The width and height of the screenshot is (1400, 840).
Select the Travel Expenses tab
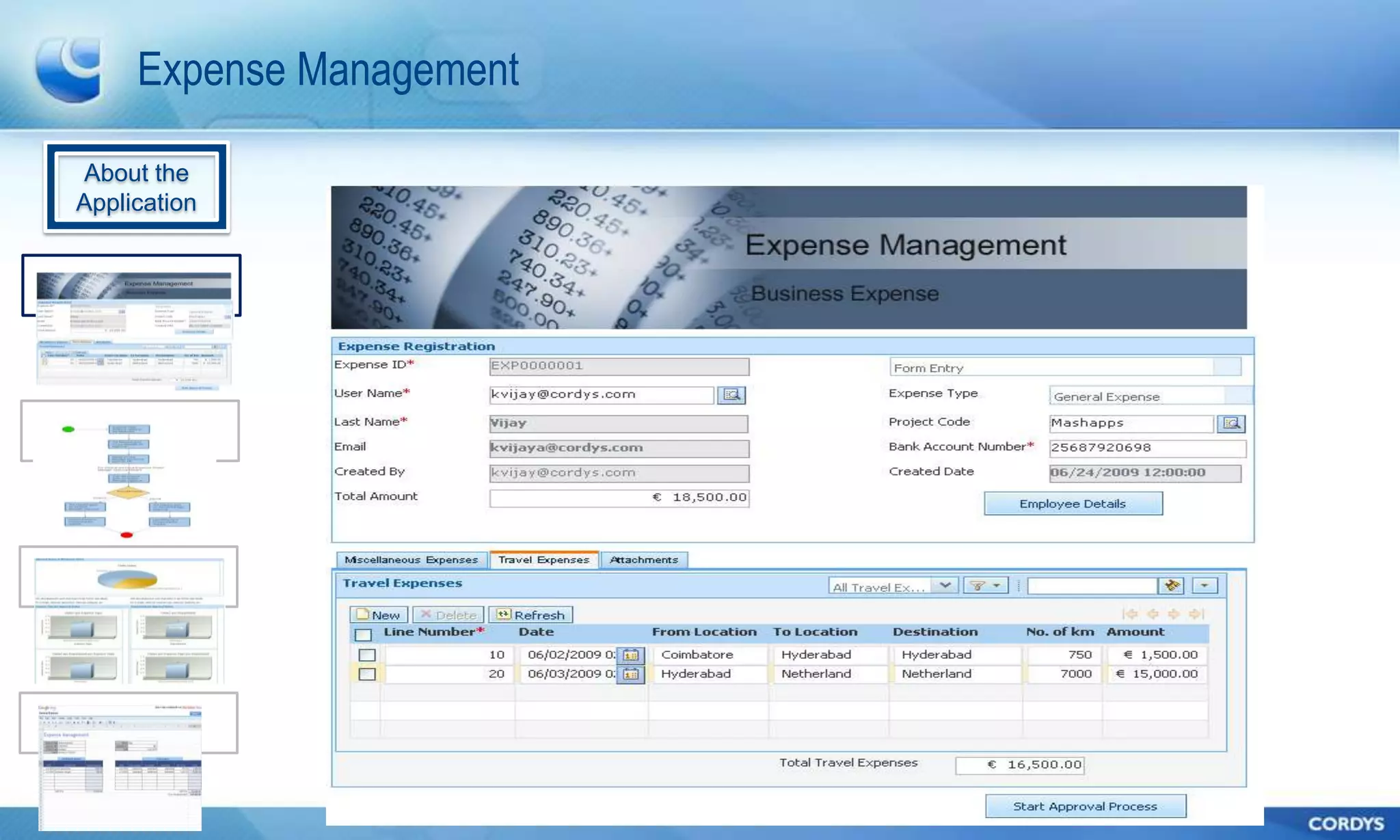tap(543, 560)
